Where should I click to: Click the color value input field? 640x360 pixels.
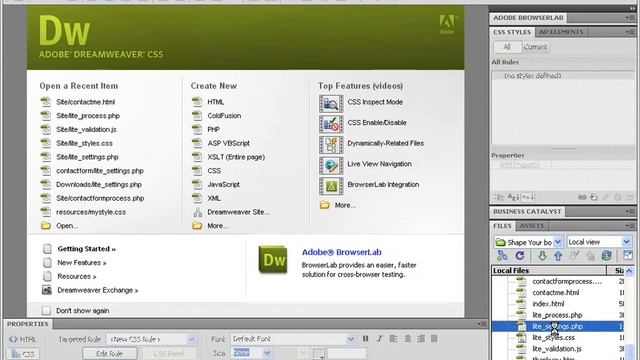(x=347, y=353)
